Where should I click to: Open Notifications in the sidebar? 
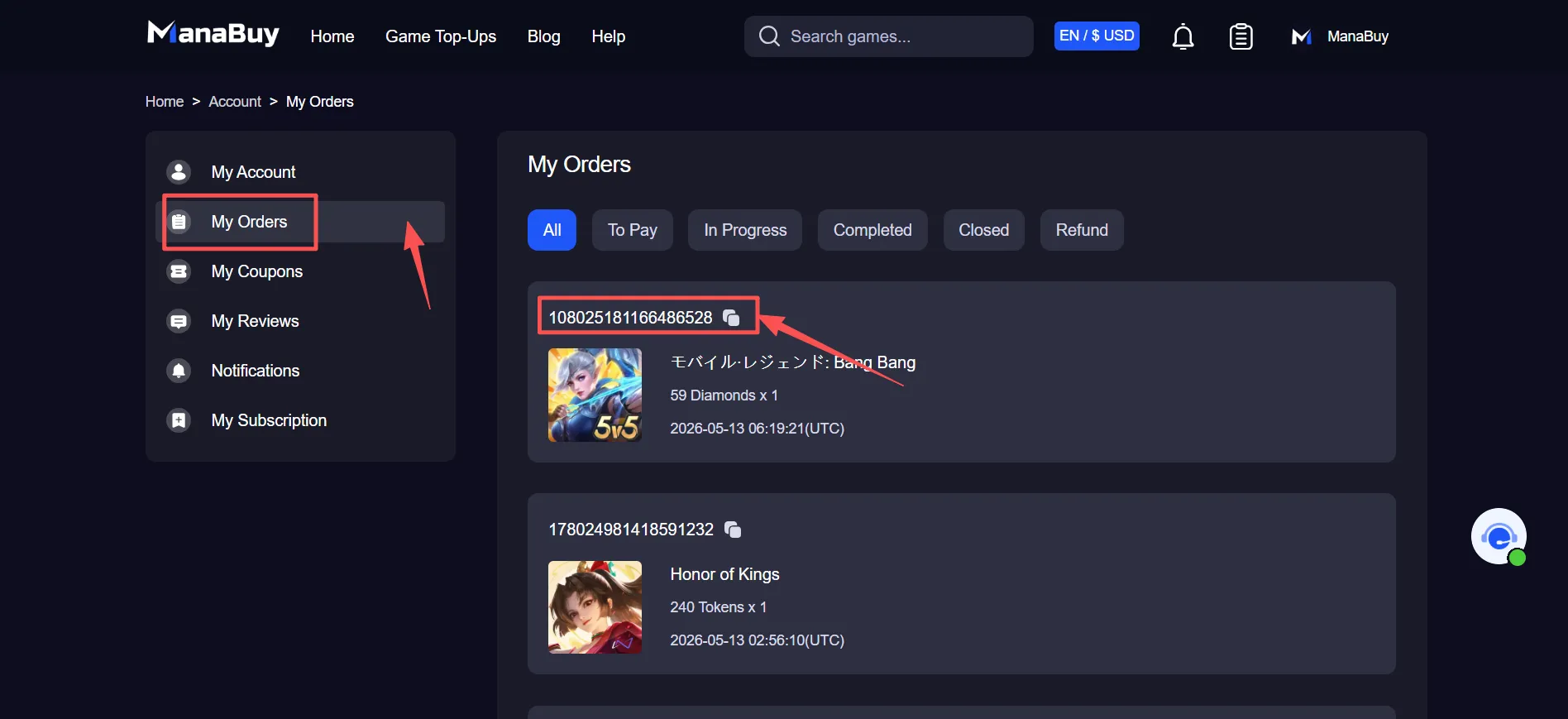pyautogui.click(x=300, y=371)
